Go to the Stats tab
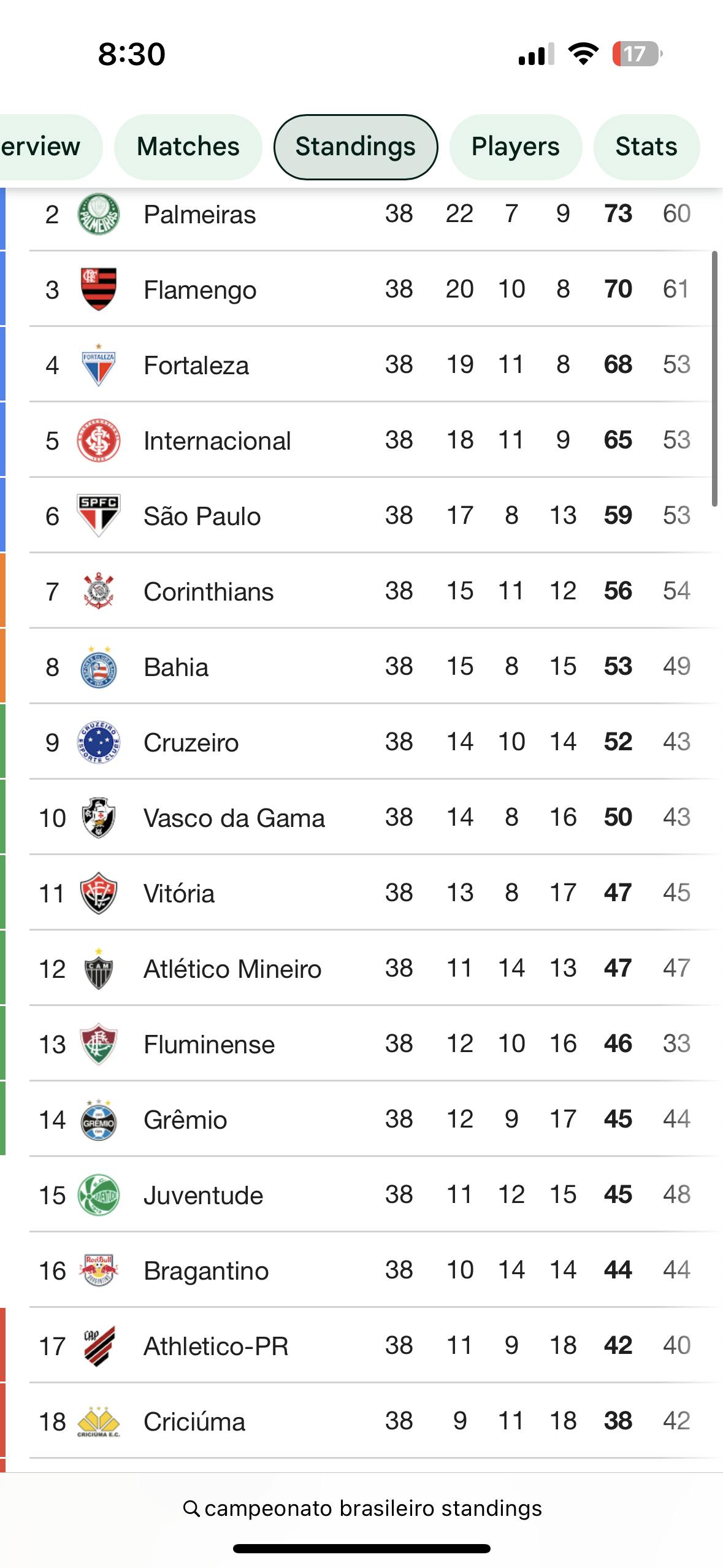The height and width of the screenshot is (1568, 723). 646,147
